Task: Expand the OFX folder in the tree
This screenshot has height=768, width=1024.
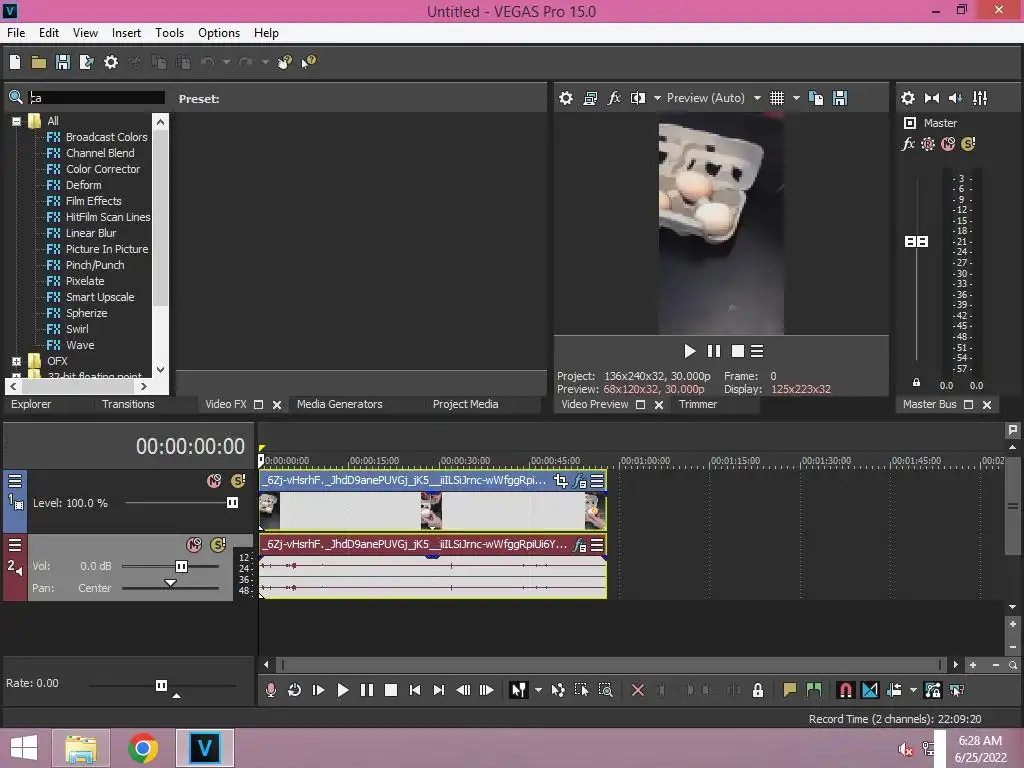Action: (x=16, y=361)
